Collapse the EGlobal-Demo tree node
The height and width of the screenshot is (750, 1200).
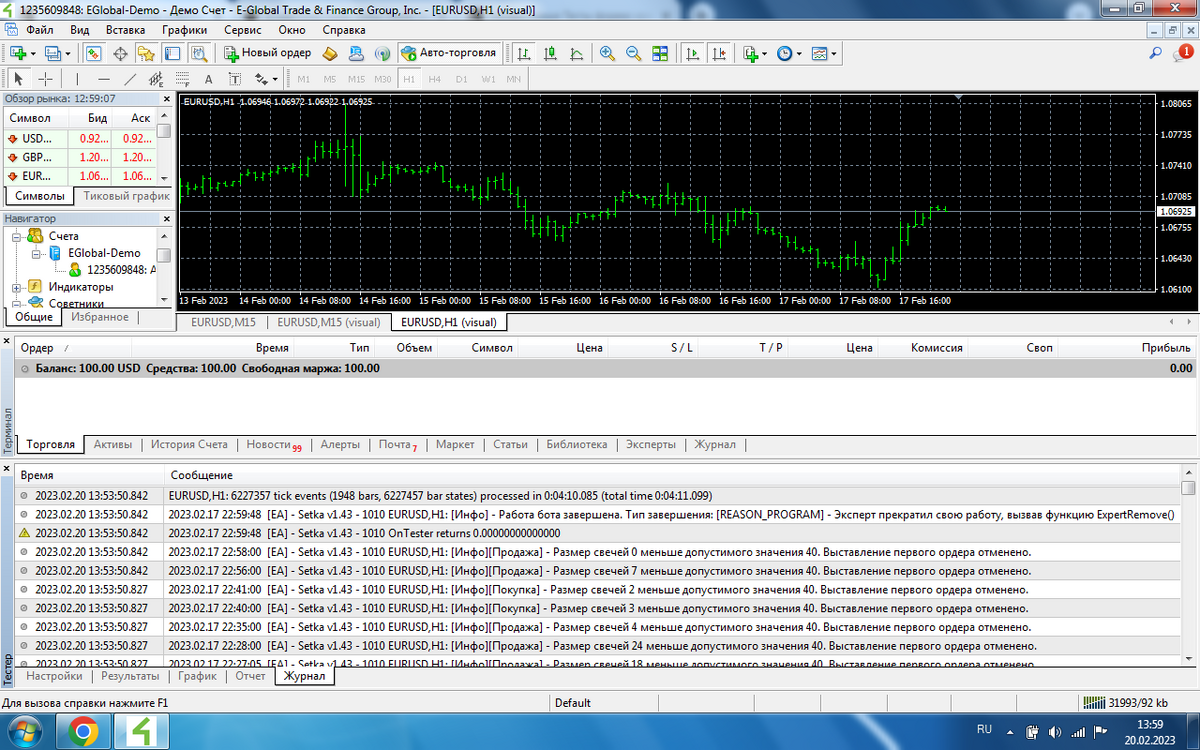point(36,253)
